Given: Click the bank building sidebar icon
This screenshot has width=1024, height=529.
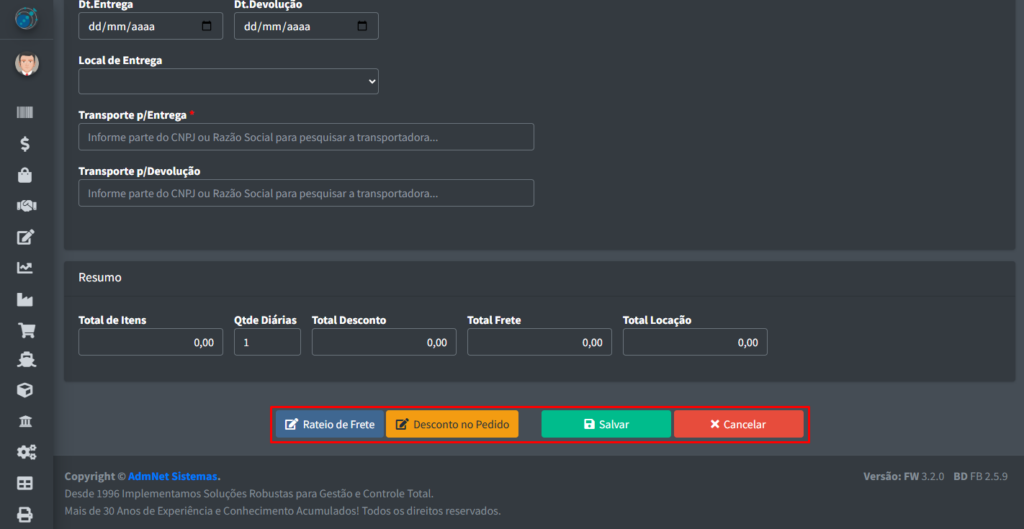Looking at the screenshot, I should [x=26, y=422].
